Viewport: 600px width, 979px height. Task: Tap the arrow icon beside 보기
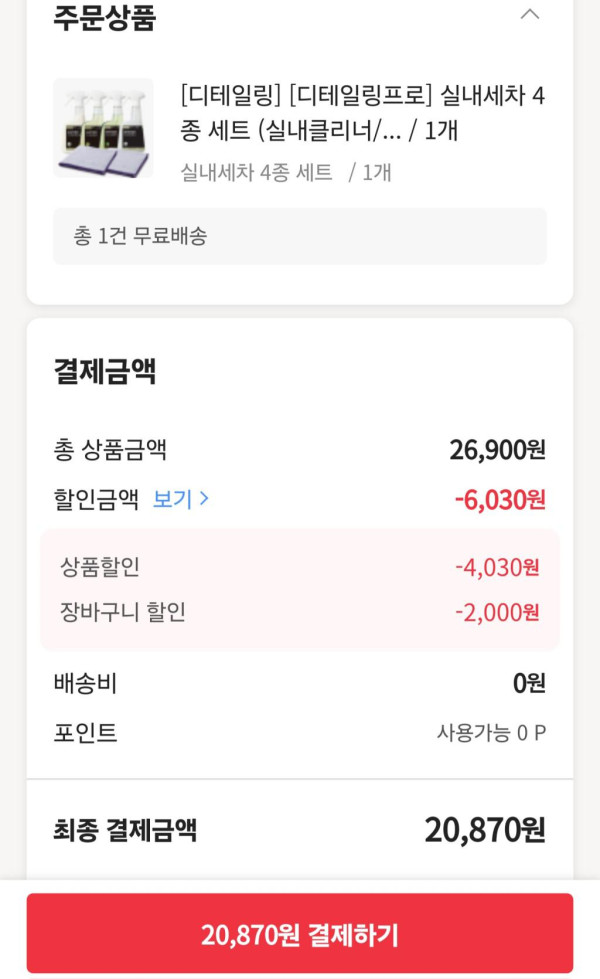click(205, 499)
